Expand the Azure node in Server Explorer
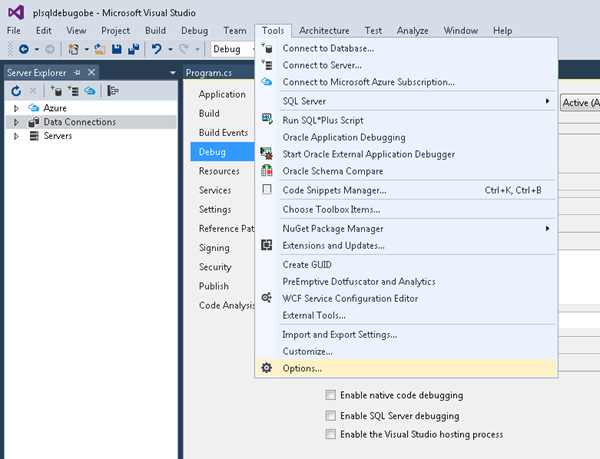 (x=16, y=107)
